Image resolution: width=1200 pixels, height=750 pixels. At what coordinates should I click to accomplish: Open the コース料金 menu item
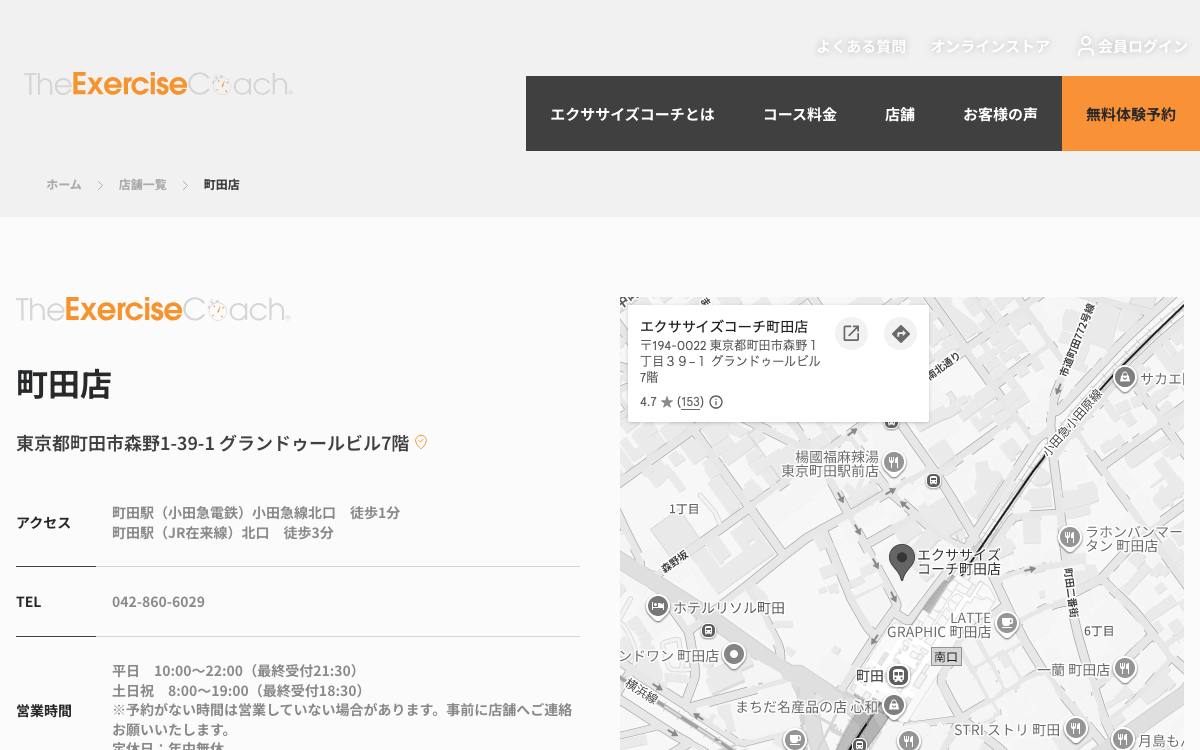[800, 114]
